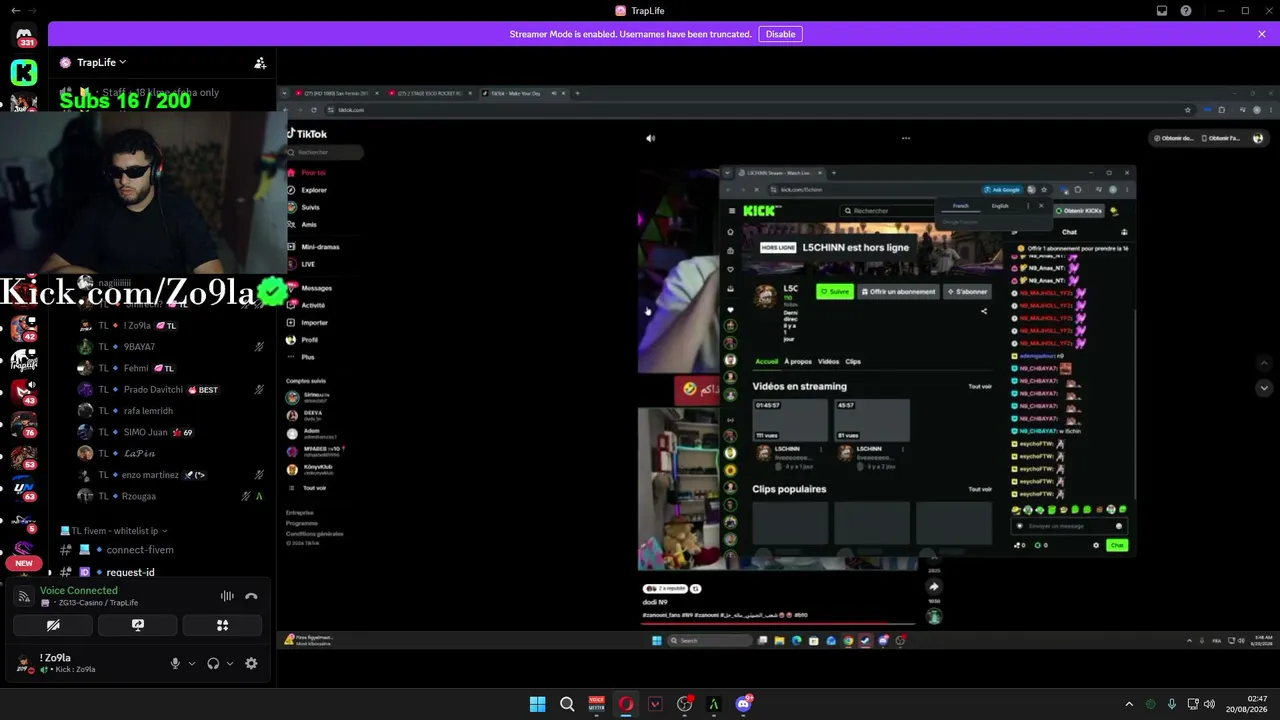
Task: Open server with 53 notification badge
Action: point(24,456)
